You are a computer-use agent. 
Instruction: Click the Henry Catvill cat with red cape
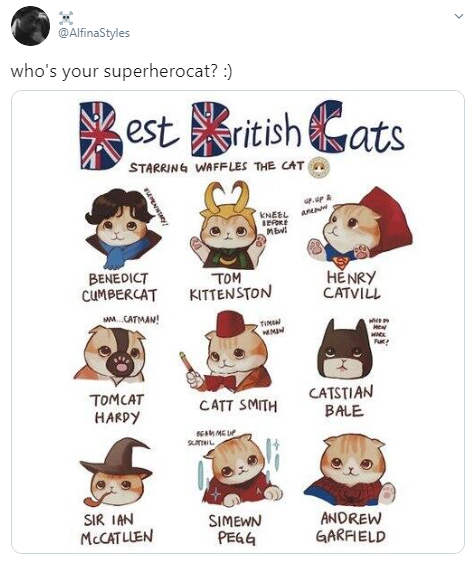click(x=359, y=228)
